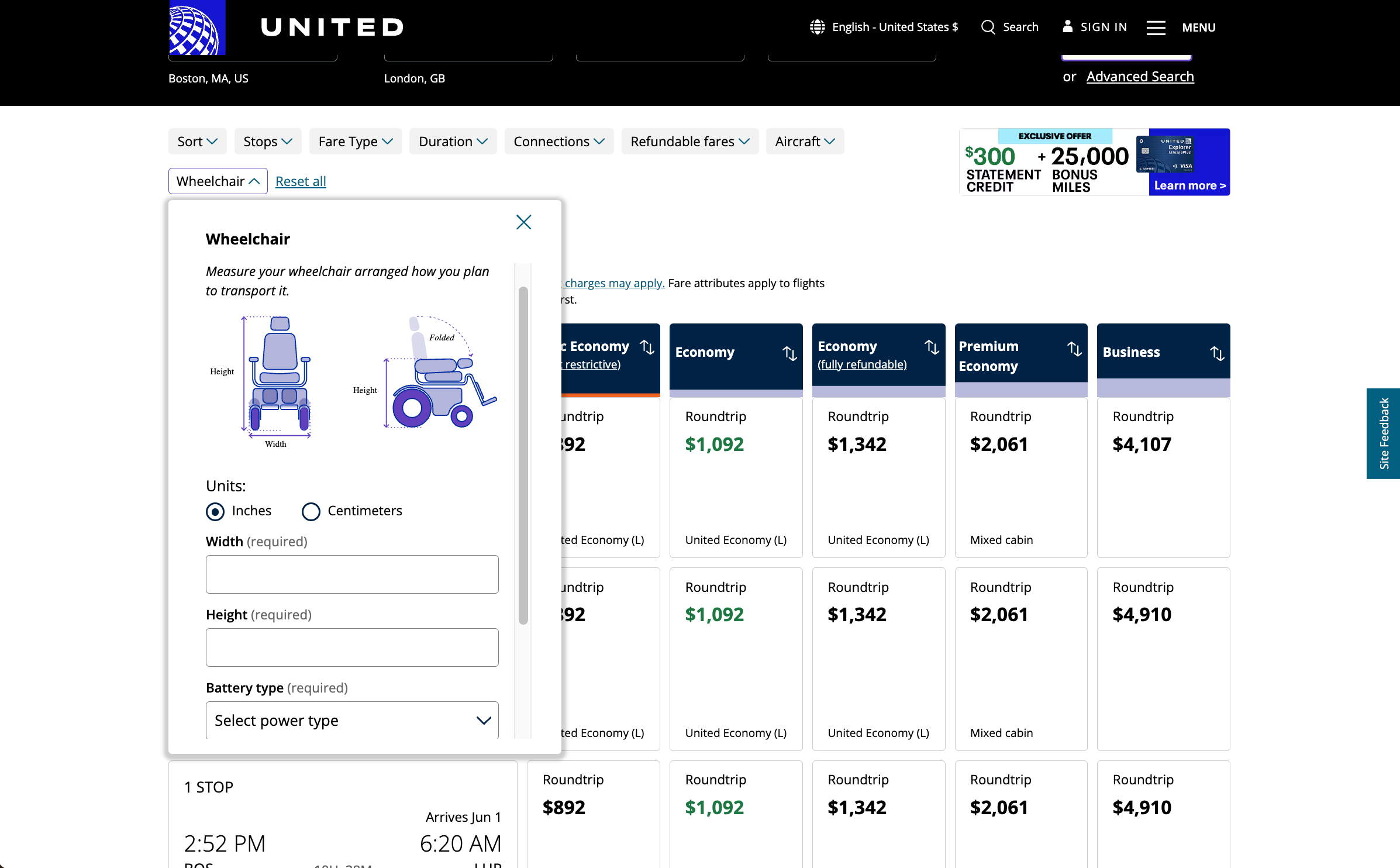Sort Economy fully refundable column arrows
This screenshot has height=868, width=1400.
tap(932, 347)
